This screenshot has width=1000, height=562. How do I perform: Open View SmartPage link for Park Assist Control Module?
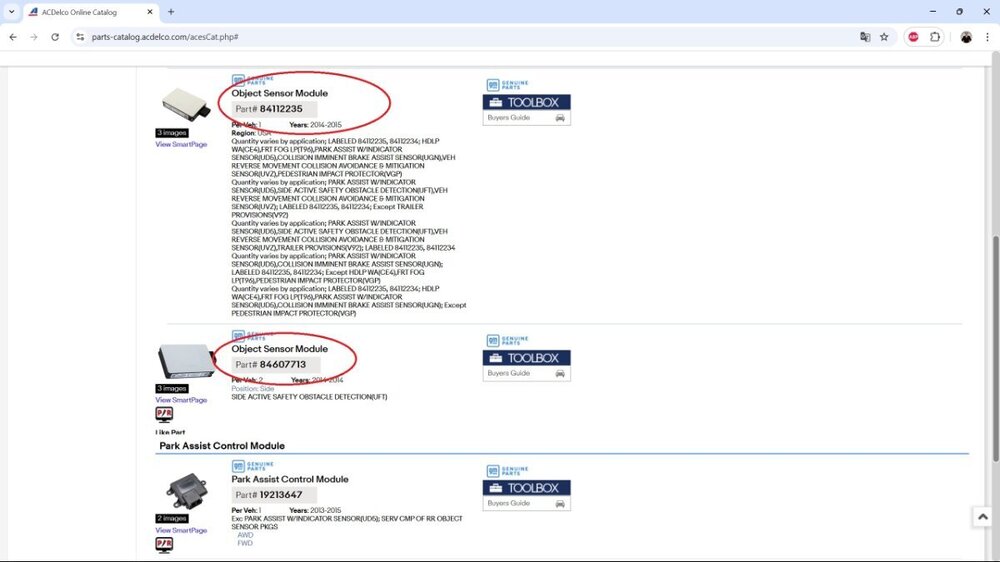(181, 530)
